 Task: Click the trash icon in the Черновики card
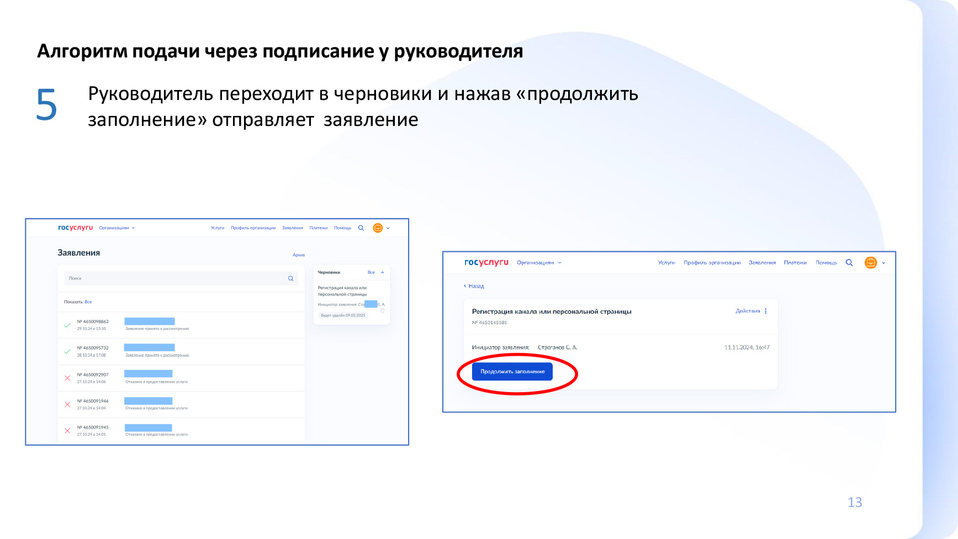[x=382, y=311]
